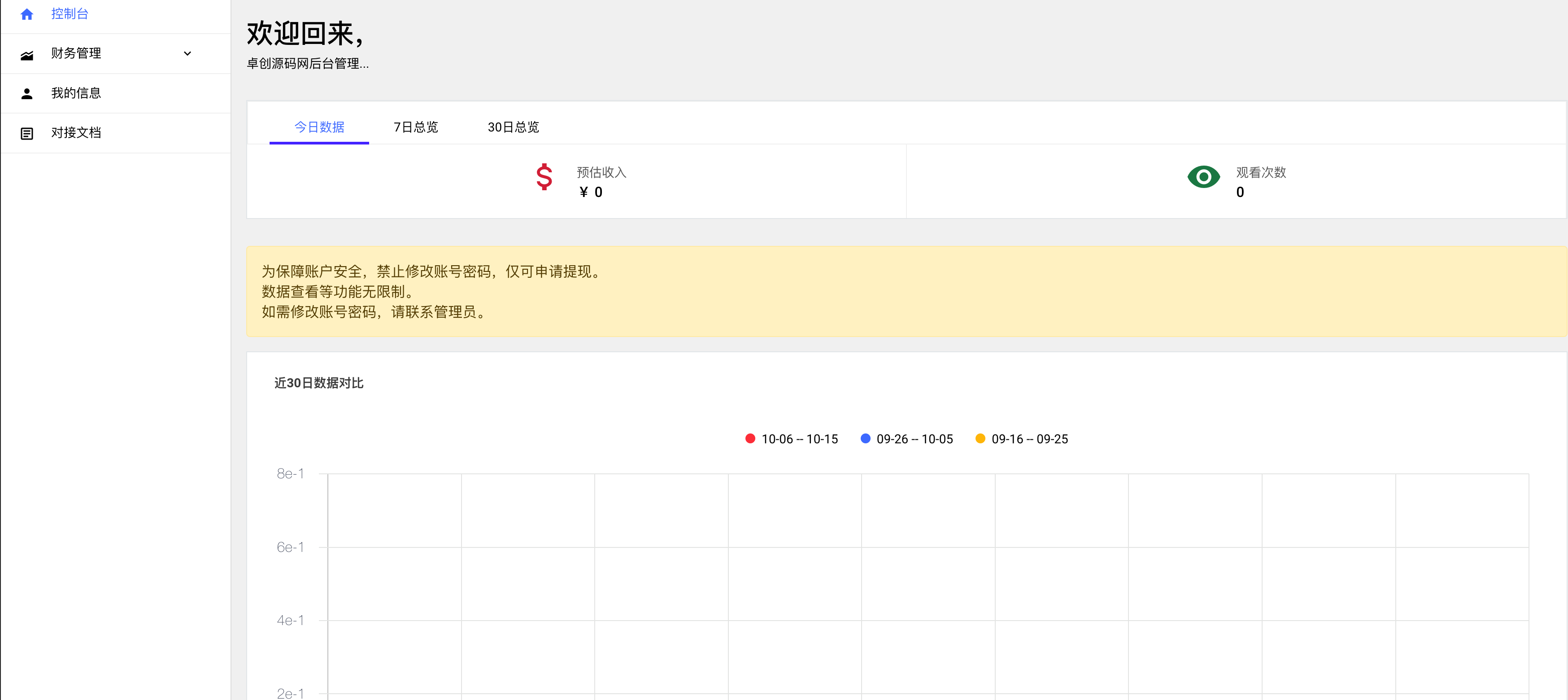Image resolution: width=1568 pixels, height=700 pixels.
Task: Click the user profile icon
Action: (x=27, y=93)
